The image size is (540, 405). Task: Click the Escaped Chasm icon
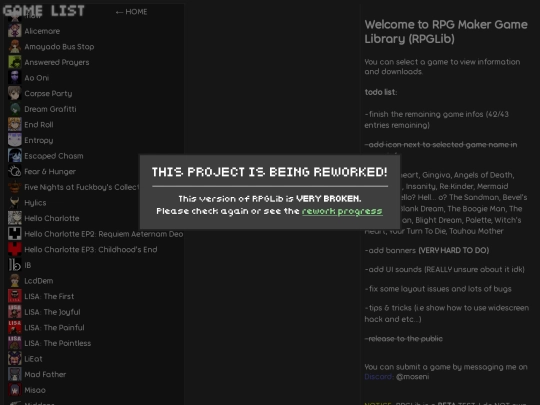[x=14, y=156]
